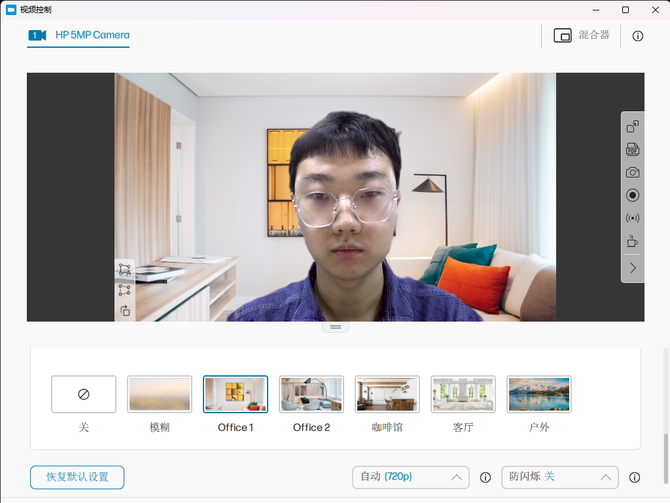Click the info icon beside 混合器
Viewport: 670px width, 503px height.
tap(638, 36)
